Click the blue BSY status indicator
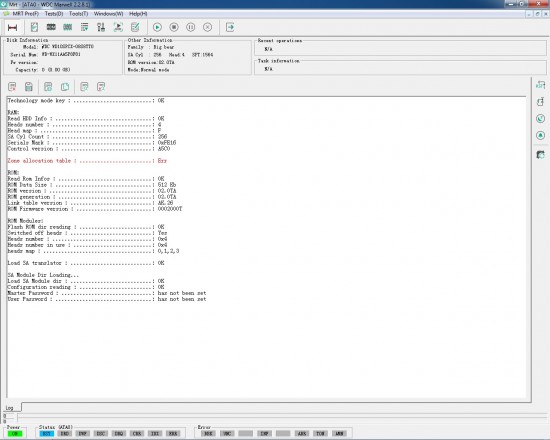The height and width of the screenshot is (440, 550). coord(47,433)
